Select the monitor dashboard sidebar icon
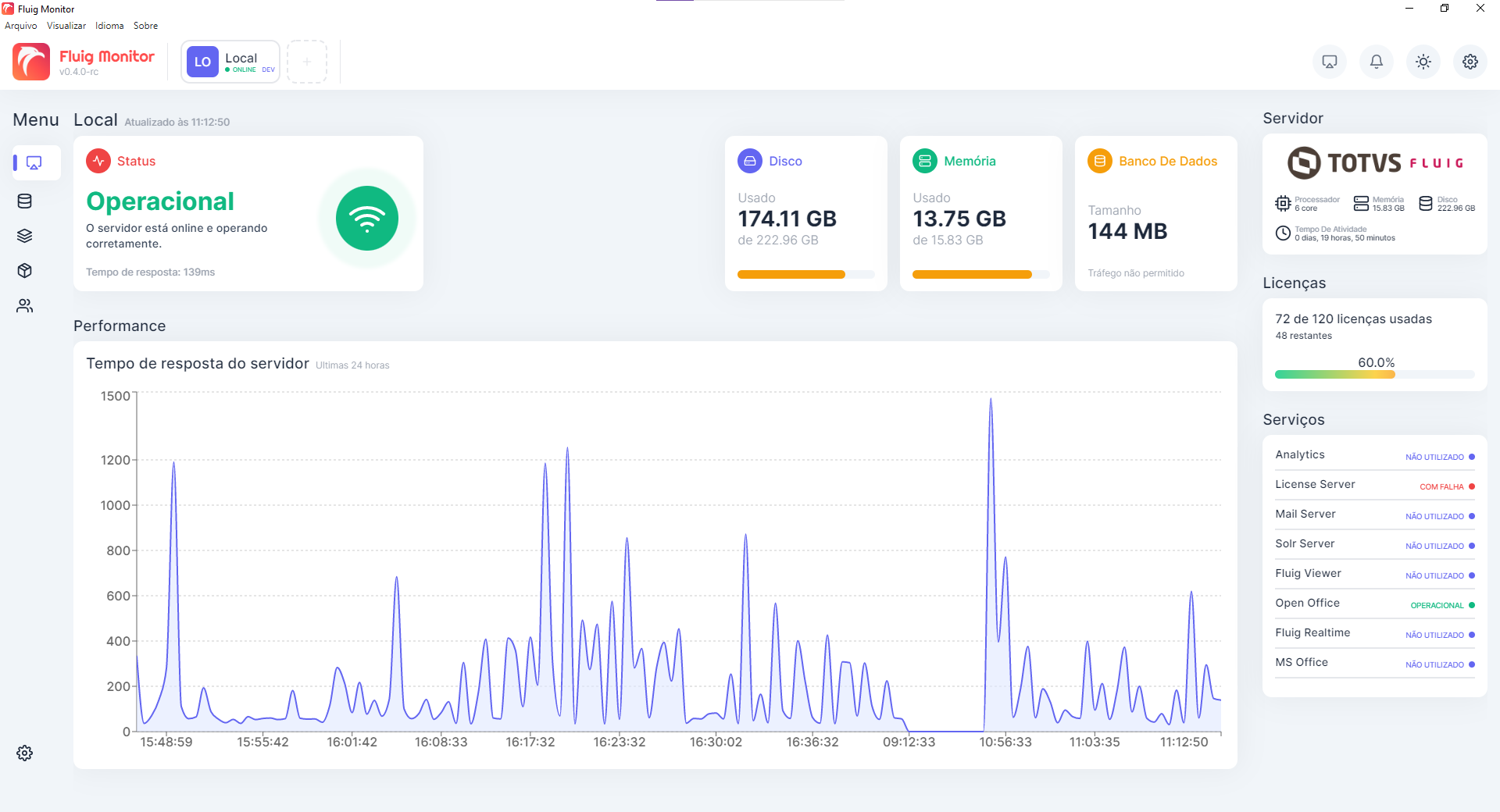Screen dimensions: 1500x812 point(34,163)
